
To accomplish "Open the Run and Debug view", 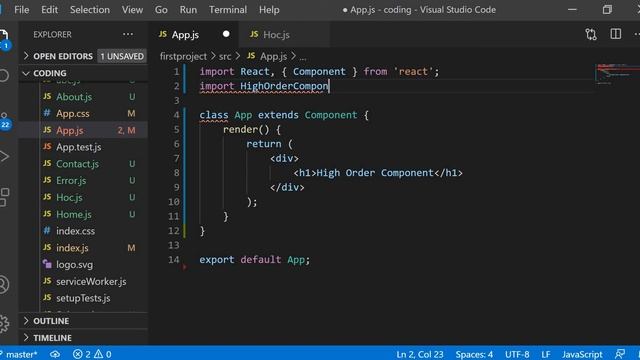I will pos(4,156).
